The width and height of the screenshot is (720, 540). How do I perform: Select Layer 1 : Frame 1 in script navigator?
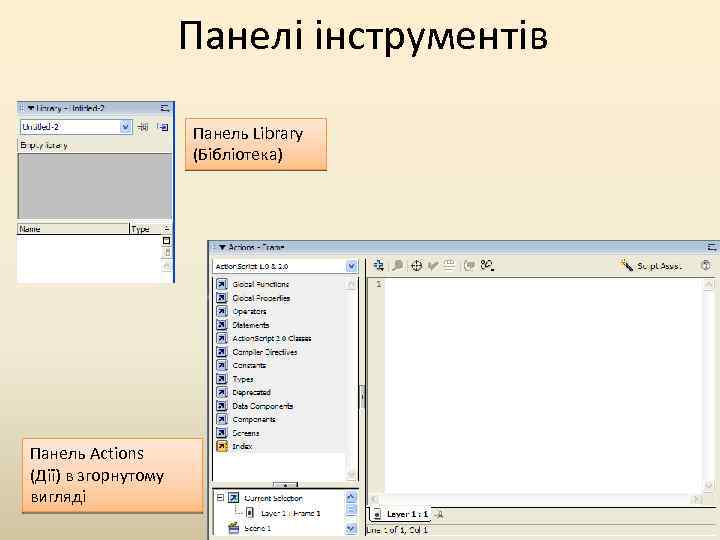click(x=290, y=513)
